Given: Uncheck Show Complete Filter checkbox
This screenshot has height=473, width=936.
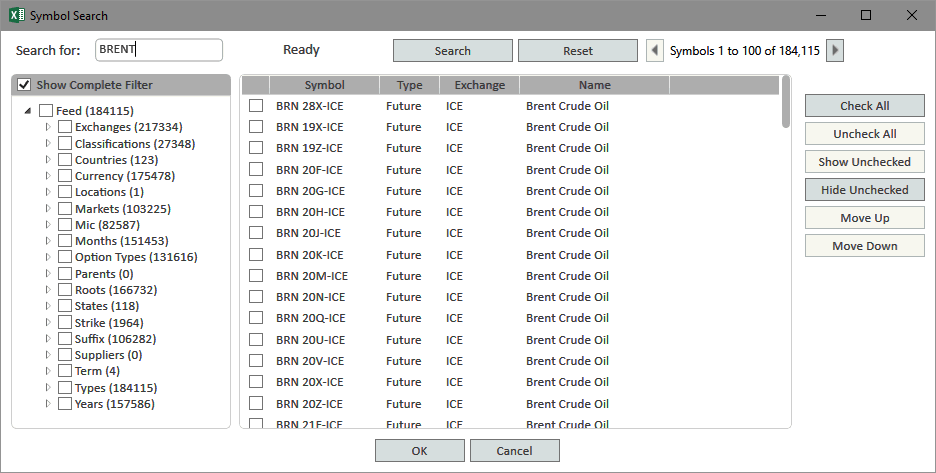Looking at the screenshot, I should click(24, 85).
